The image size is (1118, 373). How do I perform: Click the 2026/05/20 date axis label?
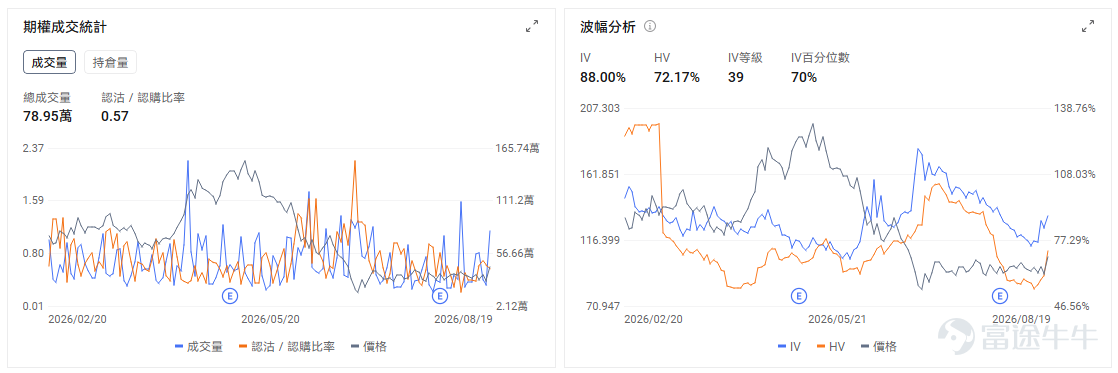(x=271, y=319)
